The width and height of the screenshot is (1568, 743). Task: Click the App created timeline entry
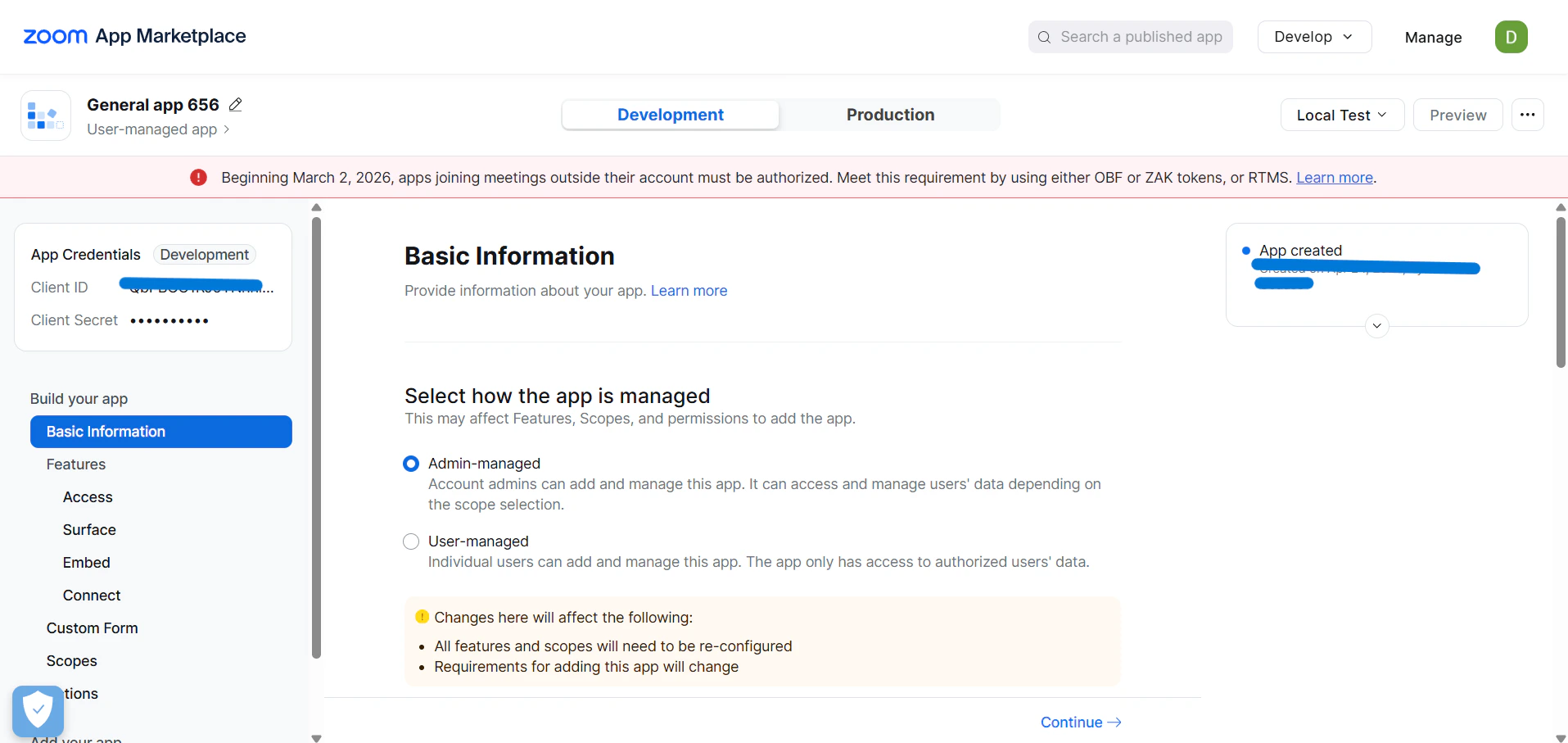coord(1300,251)
